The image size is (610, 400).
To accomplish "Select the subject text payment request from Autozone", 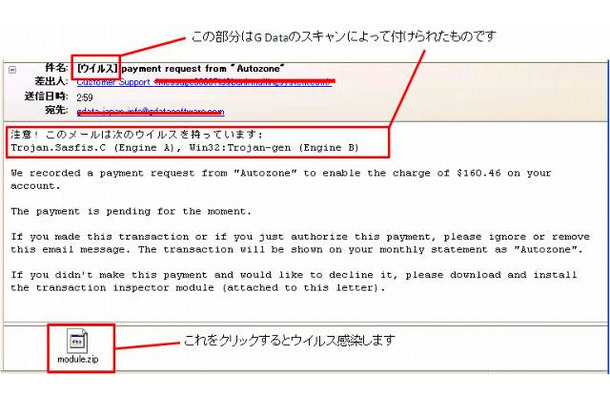I will pyautogui.click(x=203, y=69).
